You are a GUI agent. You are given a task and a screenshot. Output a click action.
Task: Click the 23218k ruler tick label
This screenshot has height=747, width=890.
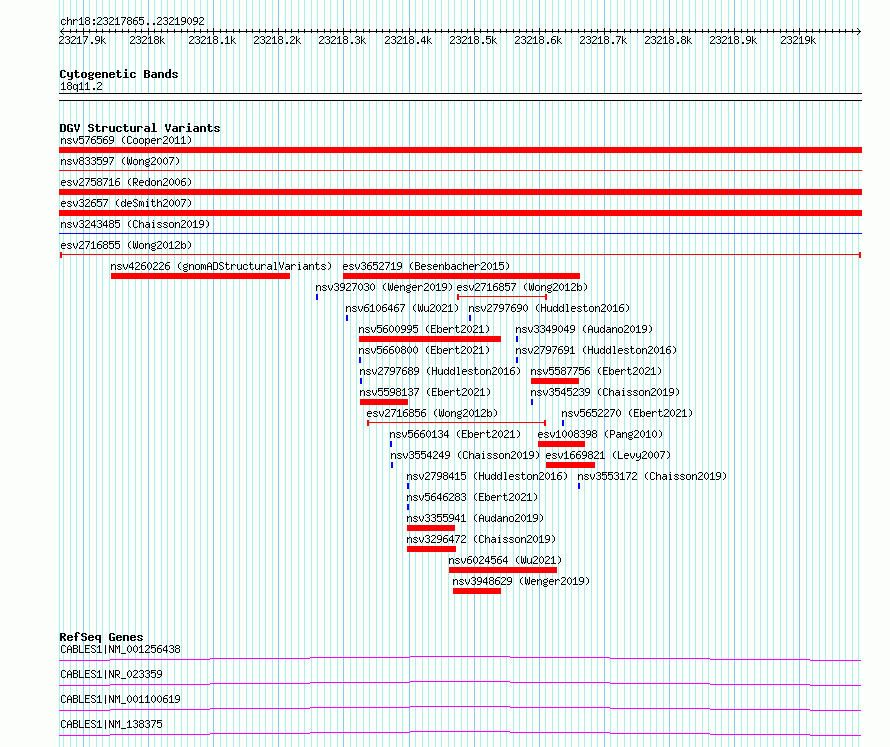147,40
